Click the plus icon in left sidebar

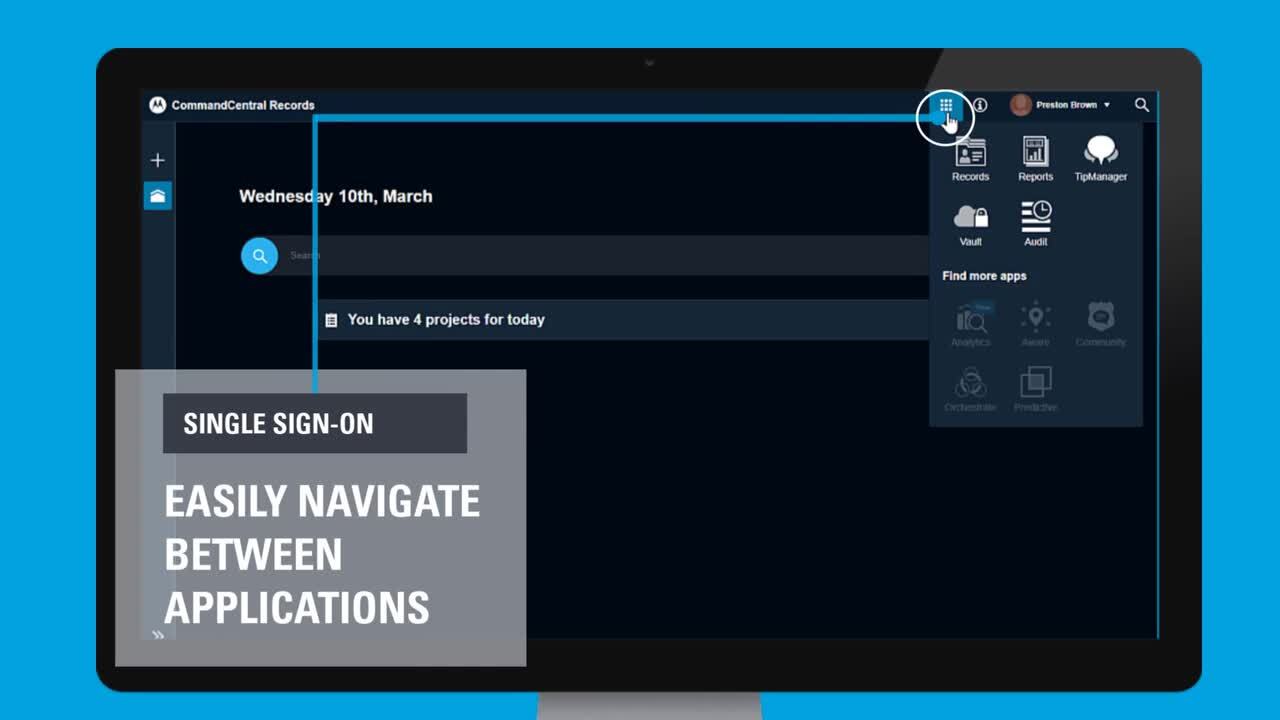157,160
